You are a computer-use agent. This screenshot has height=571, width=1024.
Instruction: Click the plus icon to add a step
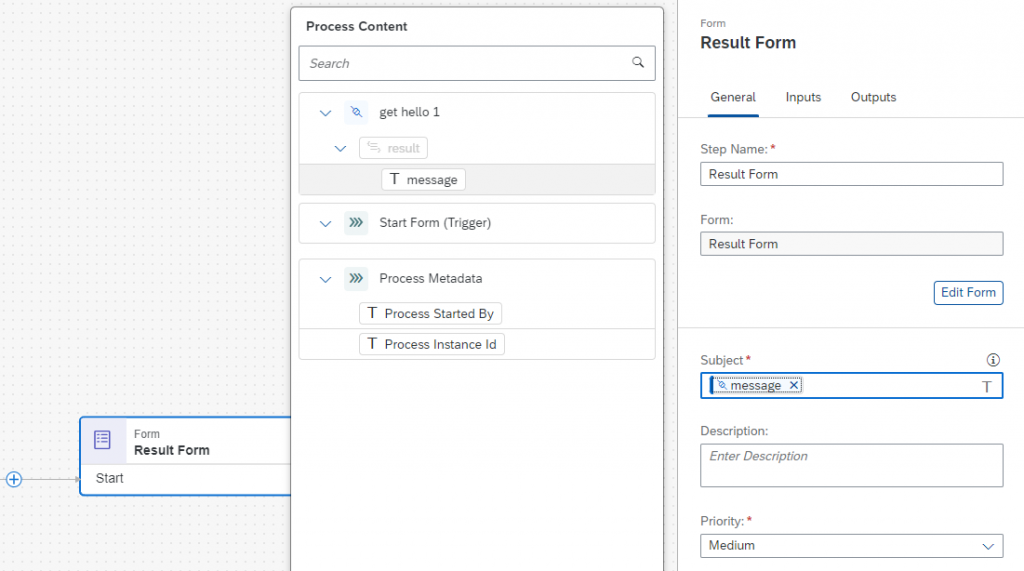coord(14,480)
